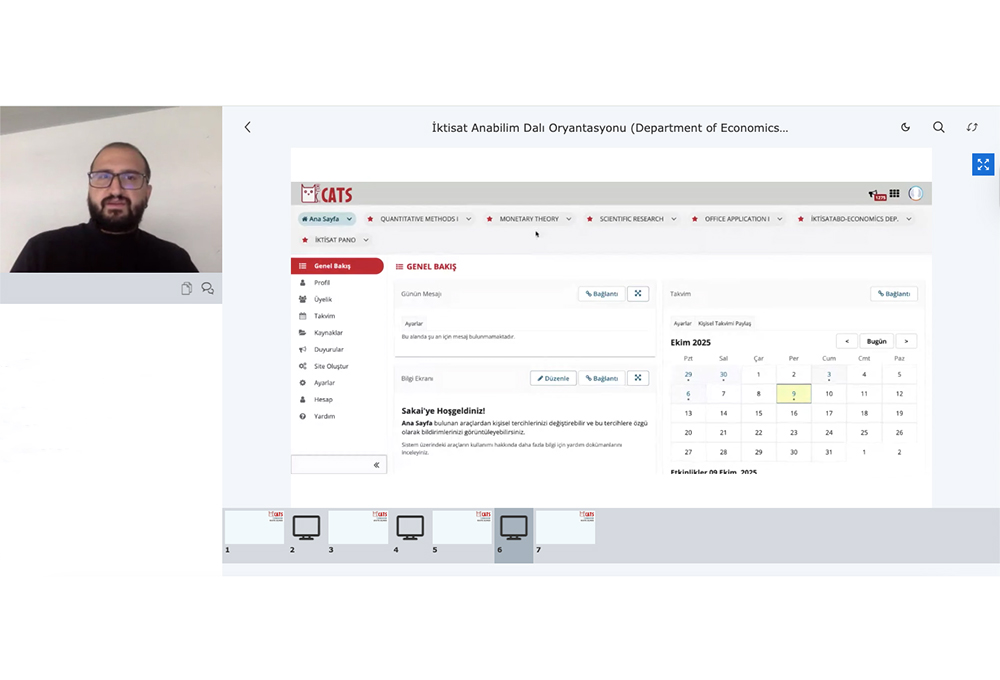Collapse the sidebar with the double chevron
Image resolution: width=1000 pixels, height=680 pixels.
[376, 465]
